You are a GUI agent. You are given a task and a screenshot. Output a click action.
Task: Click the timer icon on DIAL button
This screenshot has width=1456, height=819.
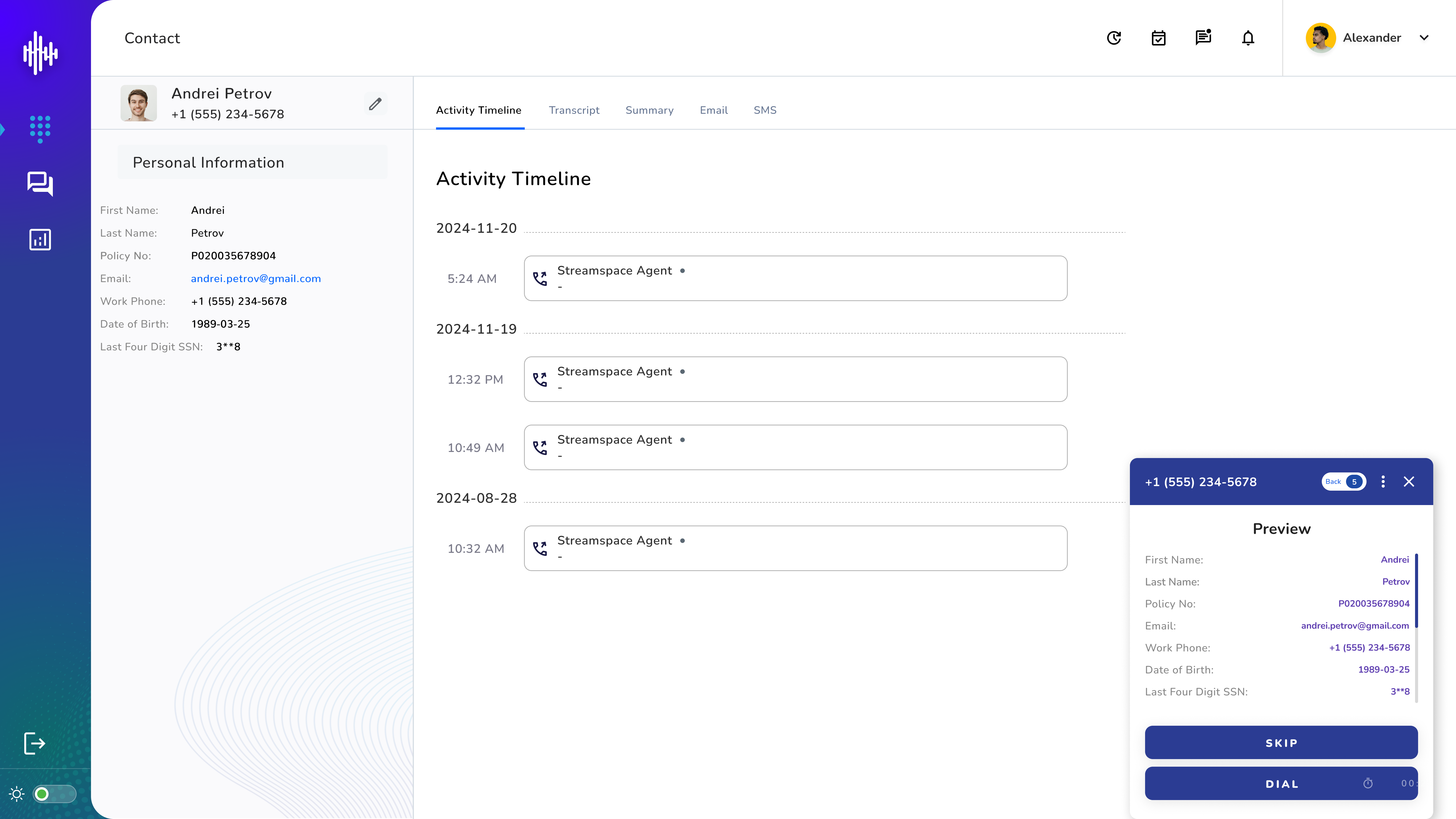1368,783
